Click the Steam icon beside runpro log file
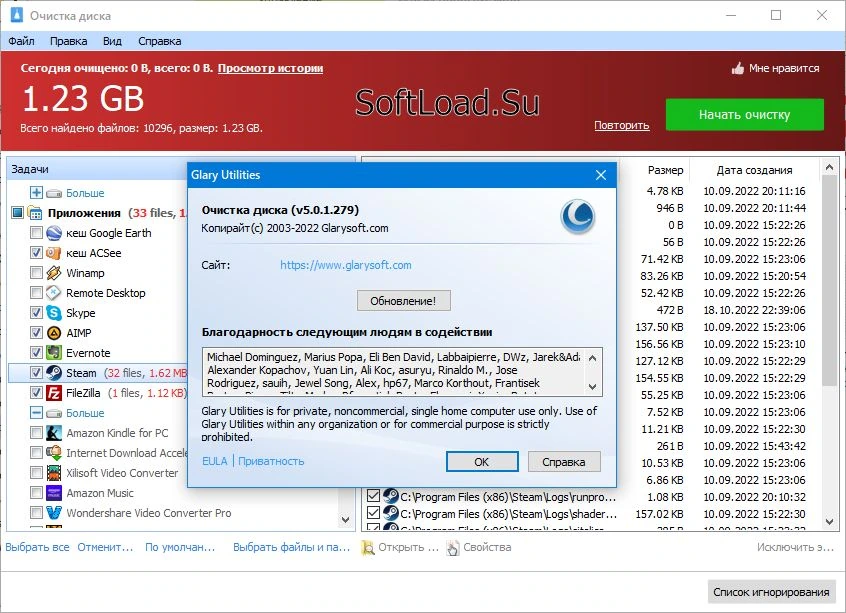Image resolution: width=846 pixels, height=613 pixels. coord(390,496)
